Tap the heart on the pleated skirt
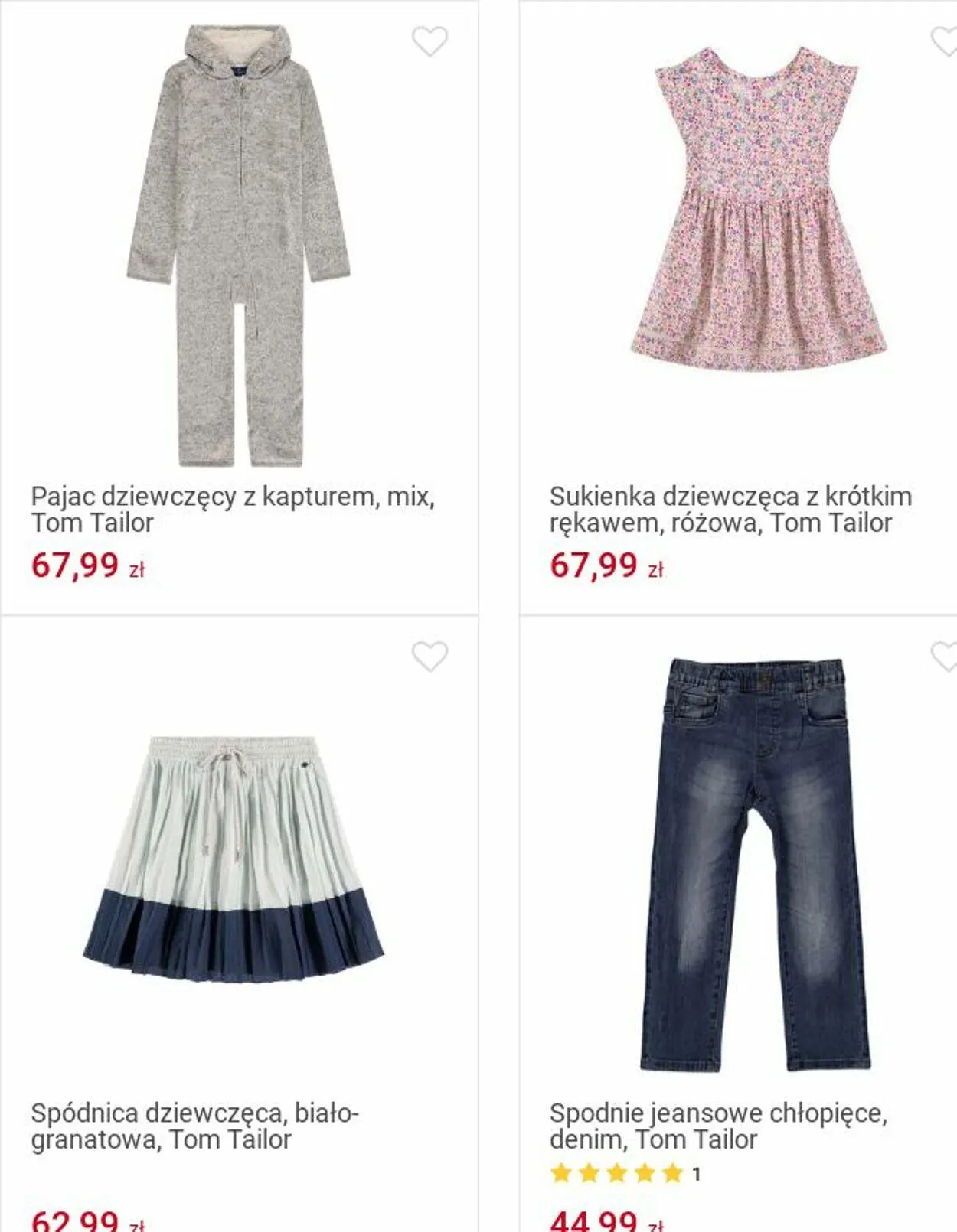 (430, 657)
